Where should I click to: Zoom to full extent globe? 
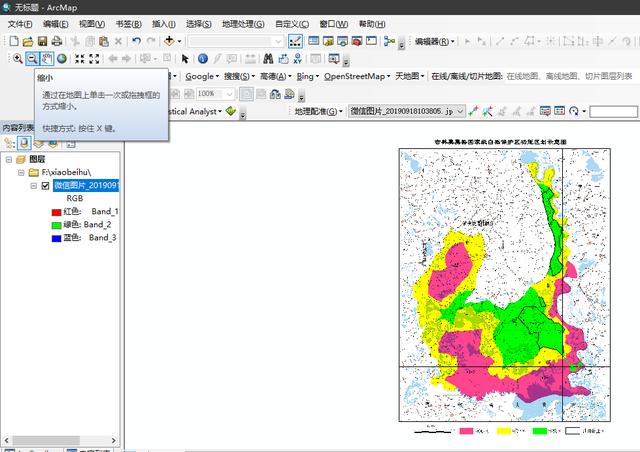tap(62, 59)
